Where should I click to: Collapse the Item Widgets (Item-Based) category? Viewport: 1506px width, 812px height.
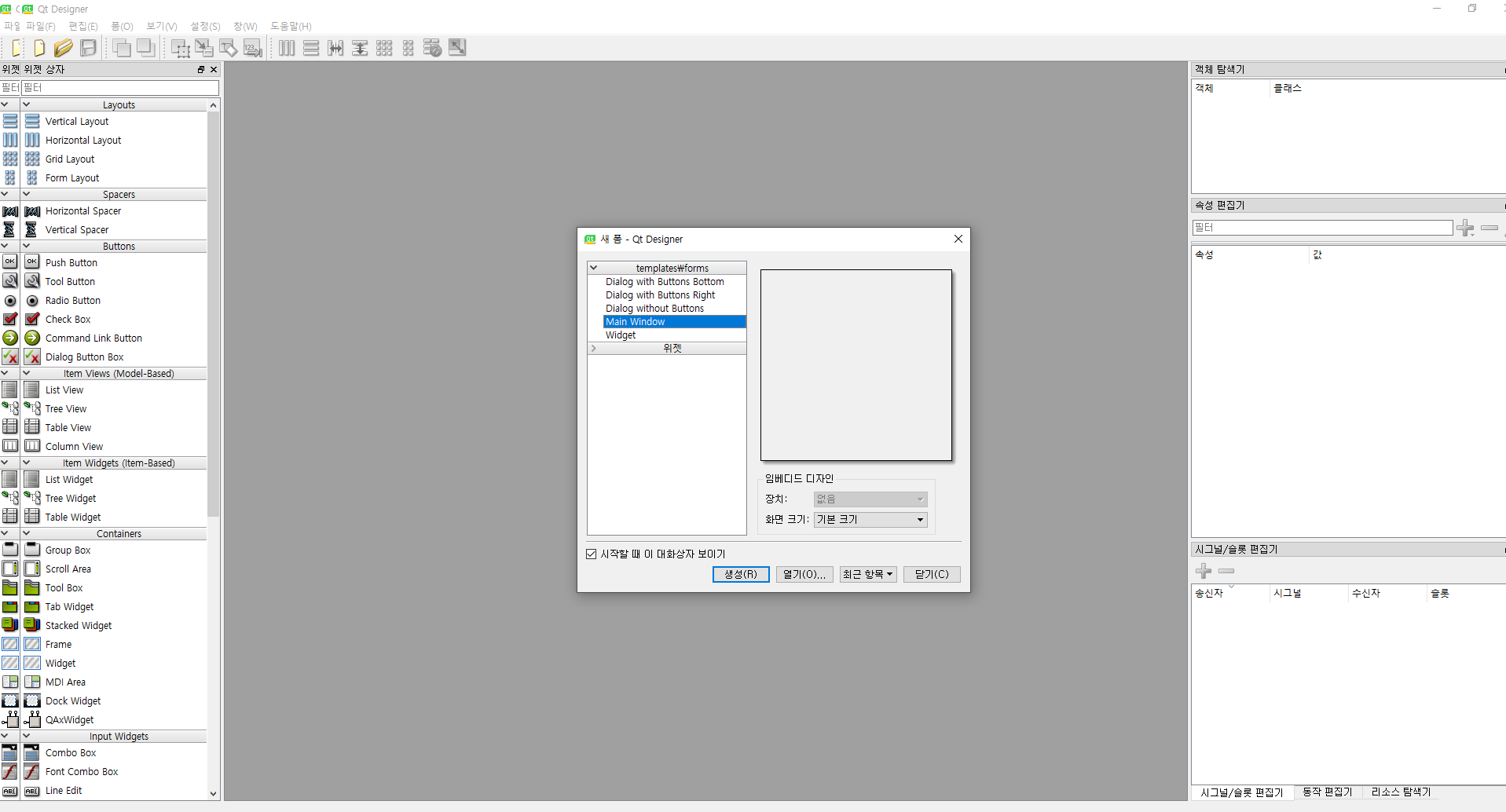point(26,463)
